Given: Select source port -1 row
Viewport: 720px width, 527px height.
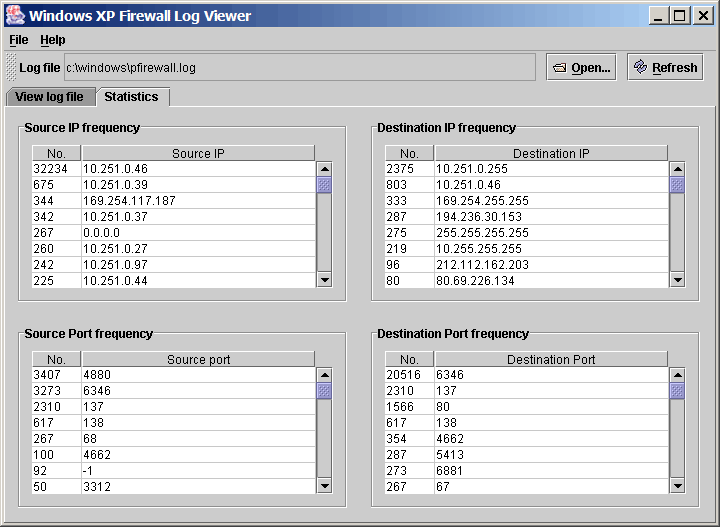Looking at the screenshot, I should point(174,471).
